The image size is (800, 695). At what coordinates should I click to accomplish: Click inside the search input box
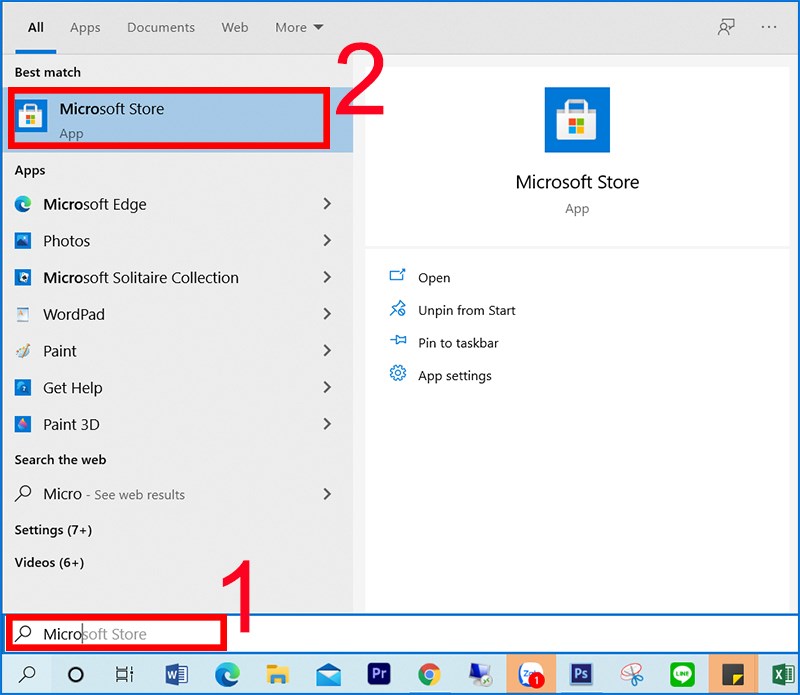[x=115, y=633]
